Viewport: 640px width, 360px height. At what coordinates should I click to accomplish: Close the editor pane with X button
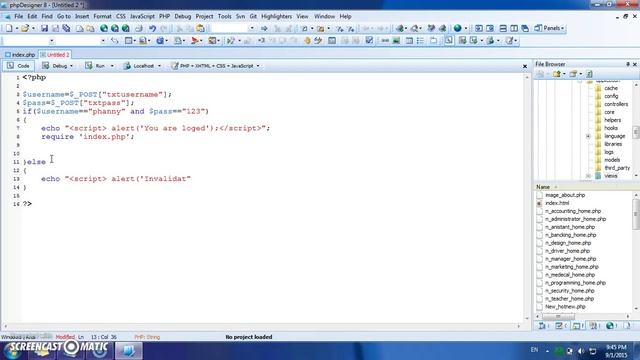(x=525, y=66)
